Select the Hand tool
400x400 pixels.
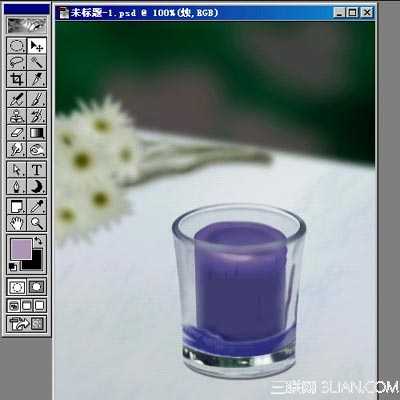pos(17,223)
